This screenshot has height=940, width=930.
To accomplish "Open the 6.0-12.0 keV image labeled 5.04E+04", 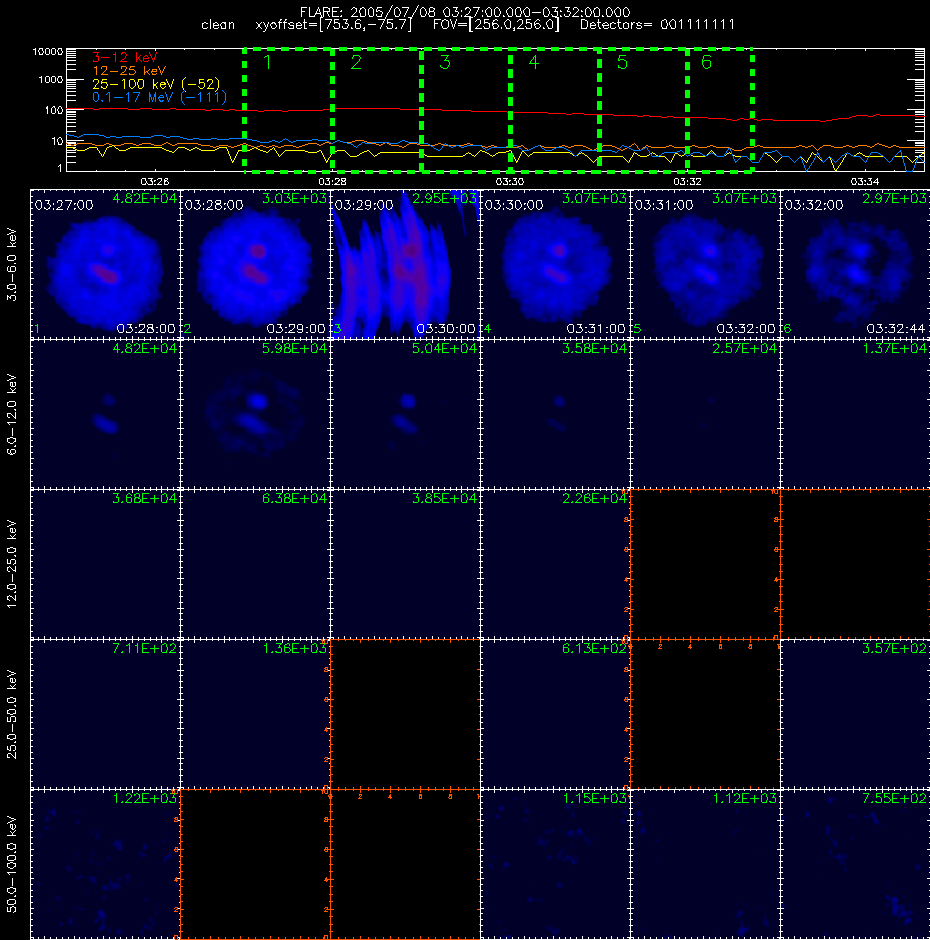I will tap(405, 414).
